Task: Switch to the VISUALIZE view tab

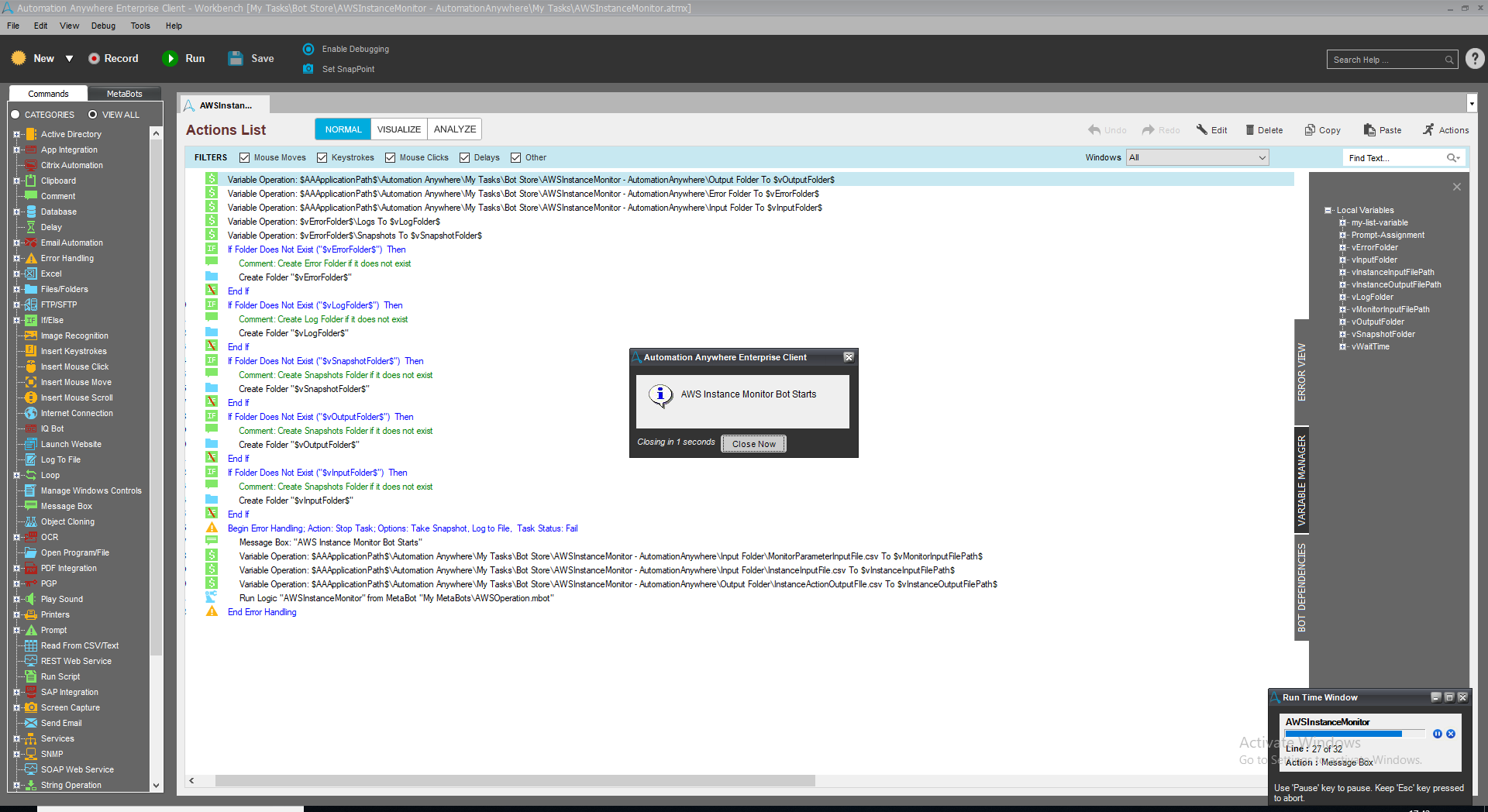Action: click(x=399, y=129)
